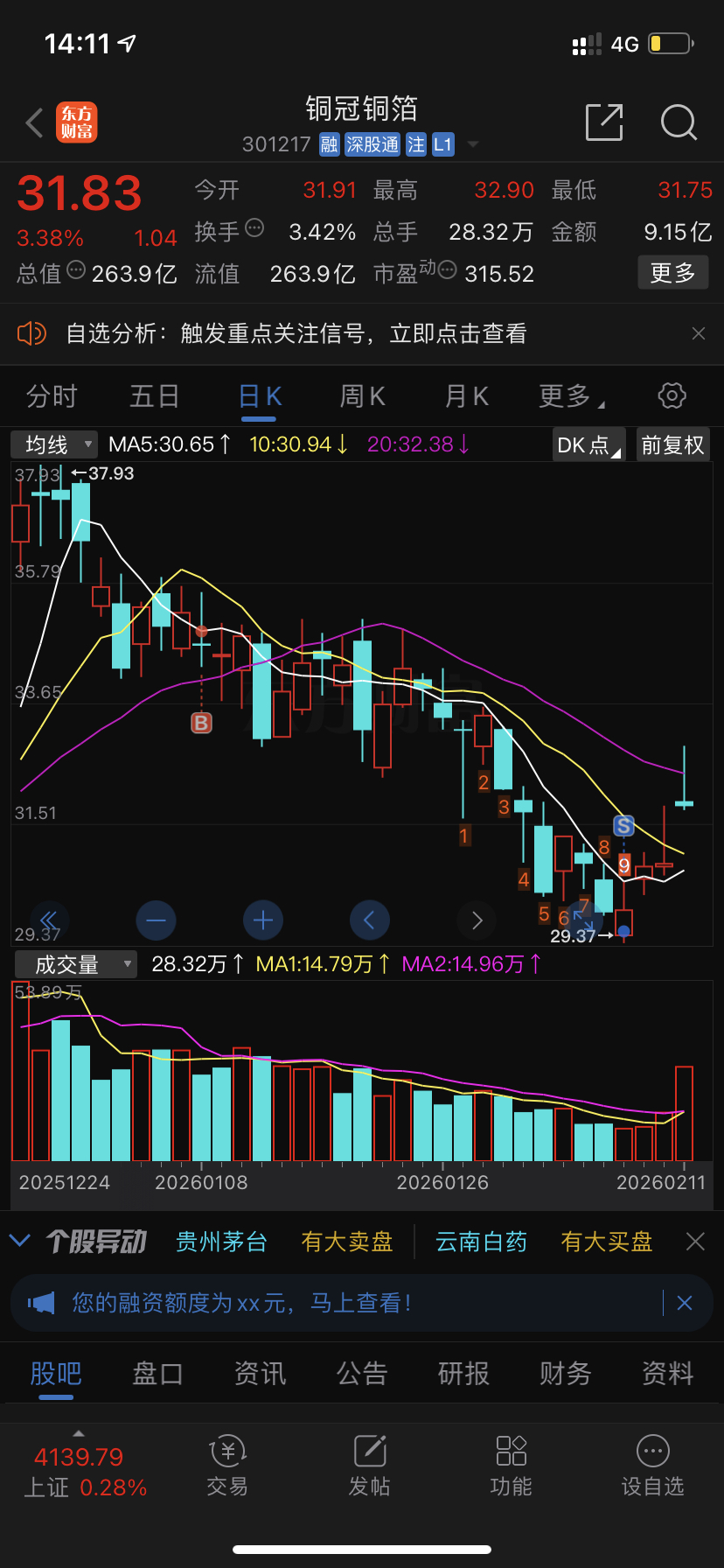
Task: Open the share icon in header
Action: (x=604, y=122)
